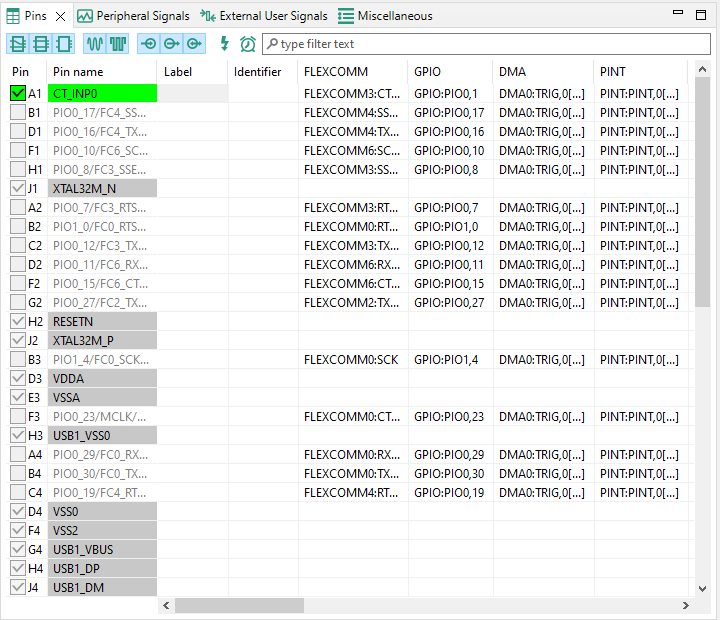Click the horizontal scrollbar right arrow
The width and height of the screenshot is (720, 620).
[686, 605]
